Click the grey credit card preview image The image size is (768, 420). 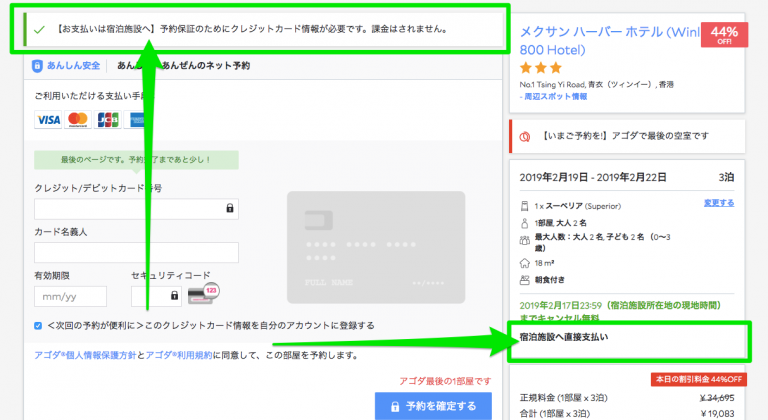pyautogui.click(x=375, y=245)
